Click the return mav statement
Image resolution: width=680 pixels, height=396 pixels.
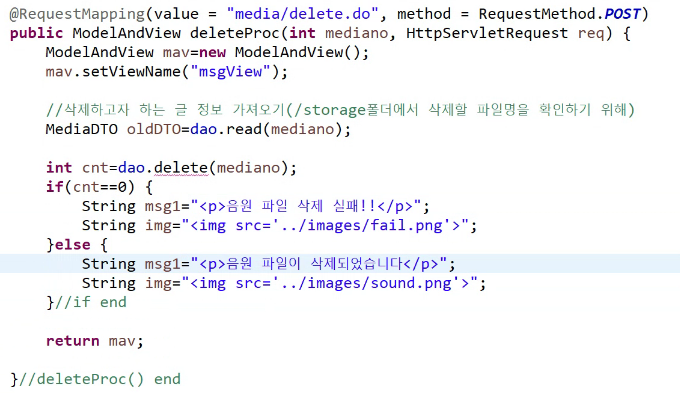coord(95,341)
